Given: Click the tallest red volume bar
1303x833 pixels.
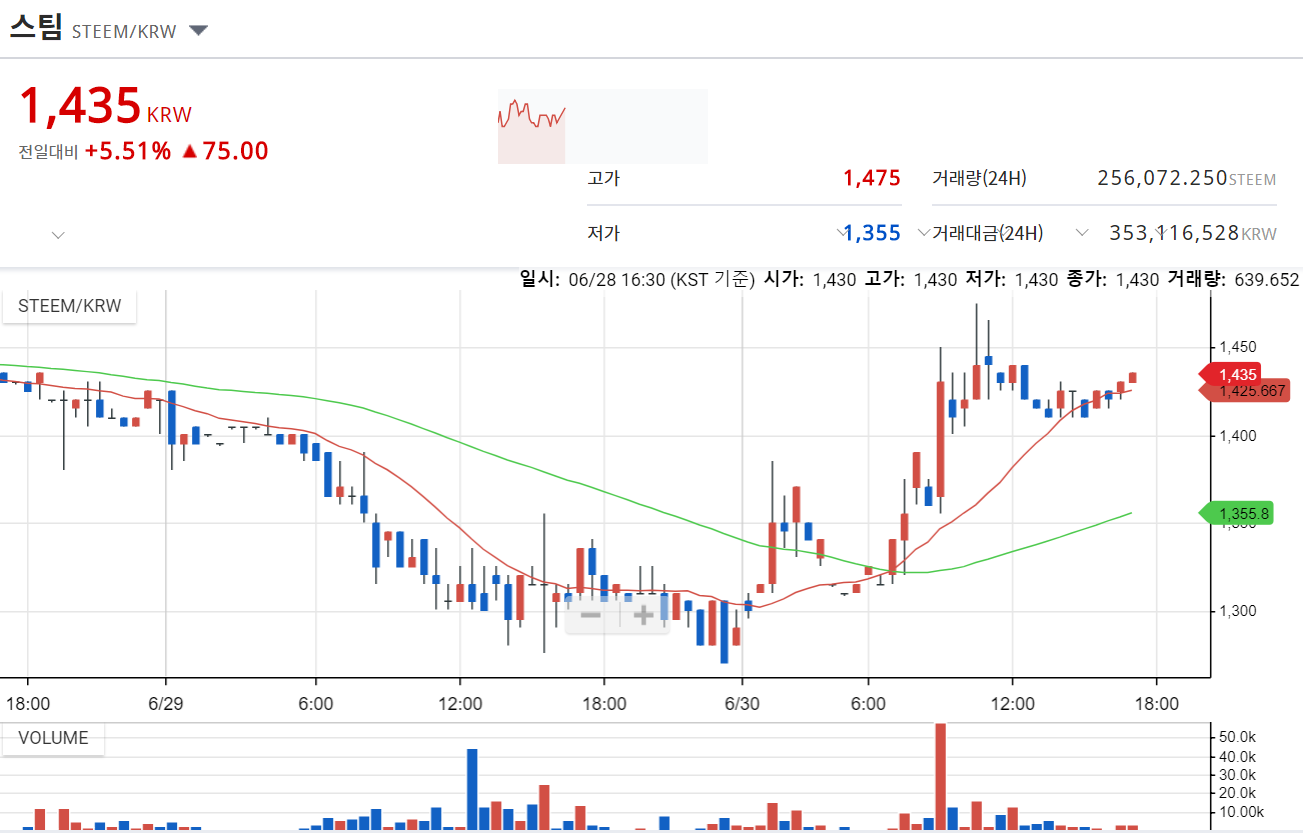Looking at the screenshot, I should pos(940,776).
